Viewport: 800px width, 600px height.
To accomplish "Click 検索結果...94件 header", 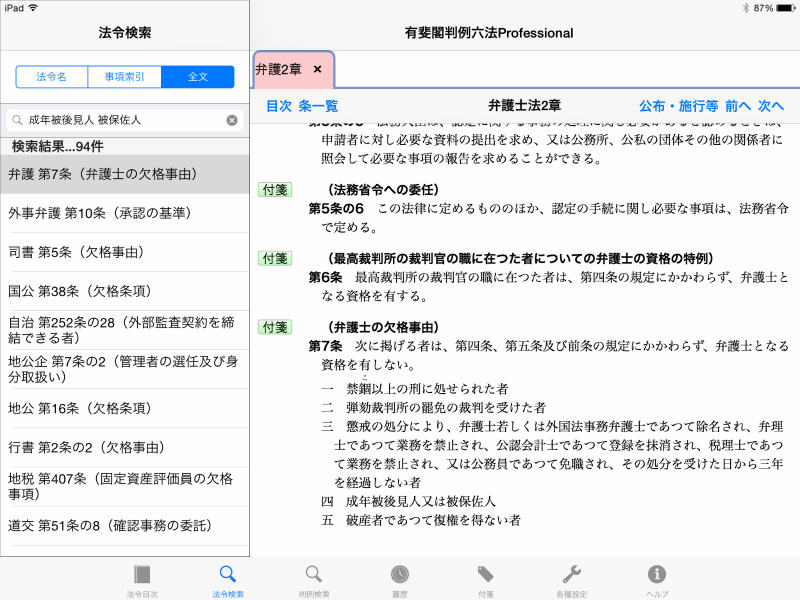I will pyautogui.click(x=58, y=146).
